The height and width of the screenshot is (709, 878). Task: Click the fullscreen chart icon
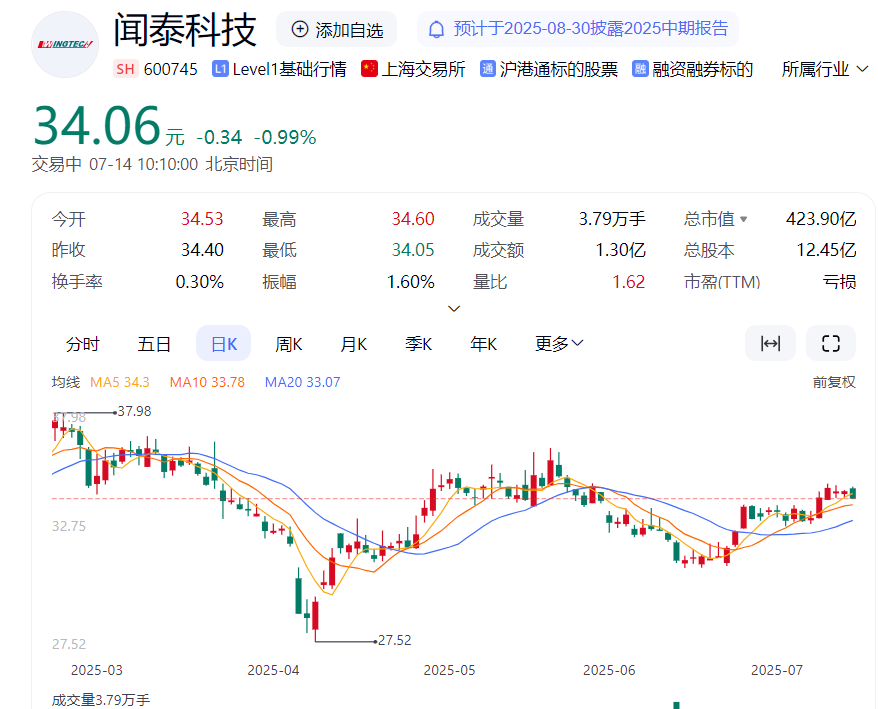point(830,344)
